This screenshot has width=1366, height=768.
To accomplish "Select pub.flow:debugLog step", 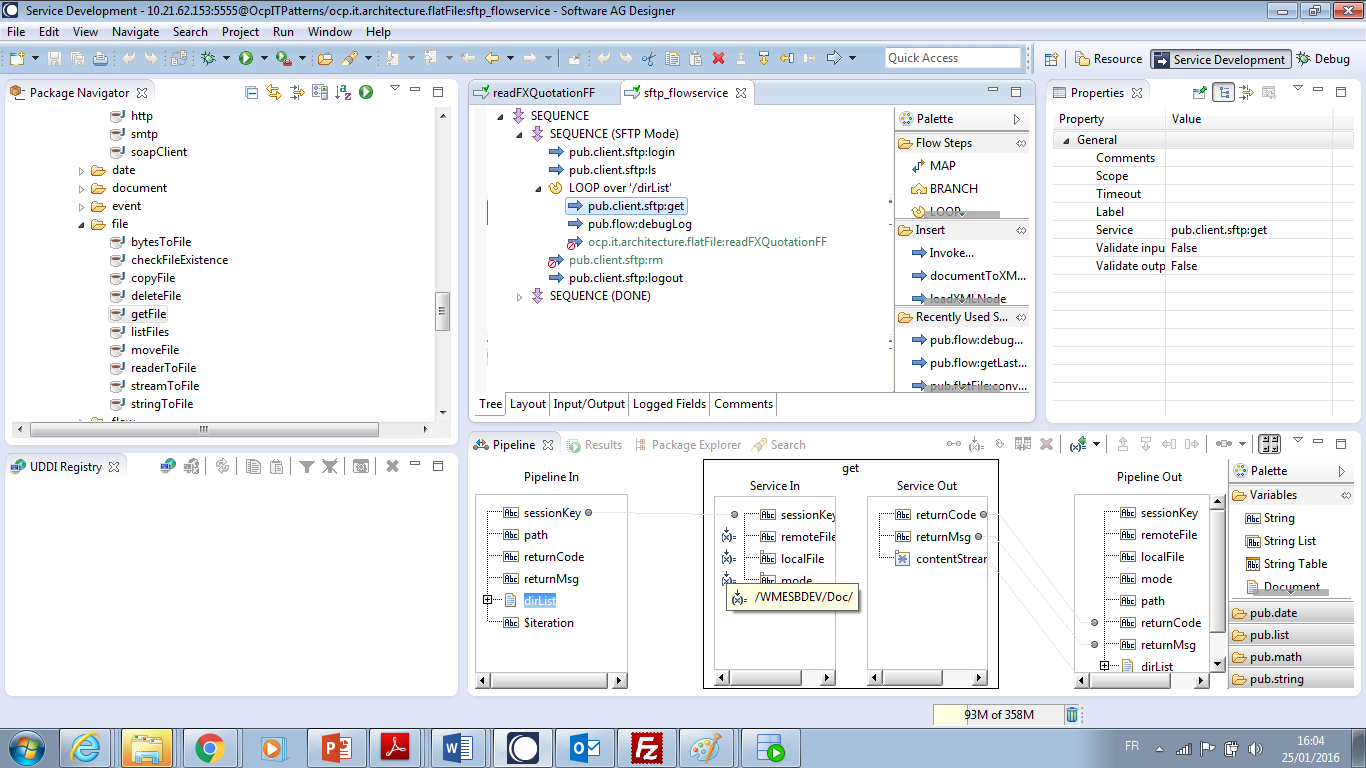I will (x=630, y=224).
